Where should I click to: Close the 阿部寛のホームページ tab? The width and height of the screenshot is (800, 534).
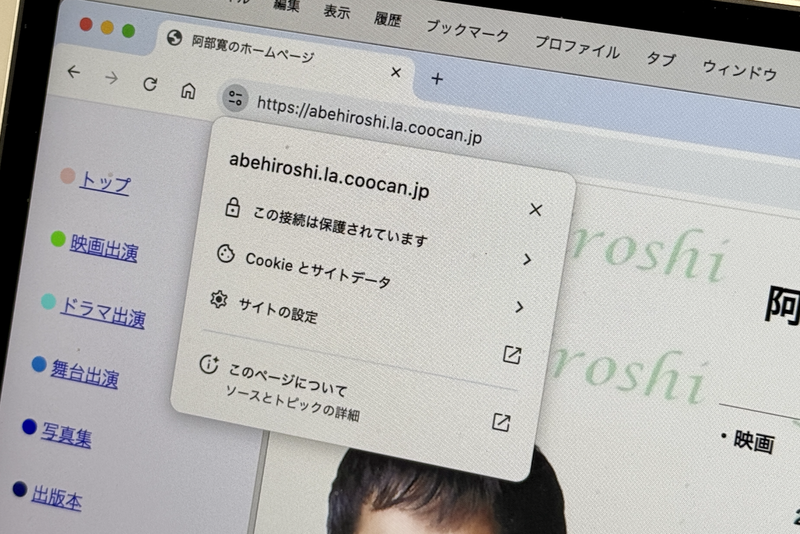(395, 72)
